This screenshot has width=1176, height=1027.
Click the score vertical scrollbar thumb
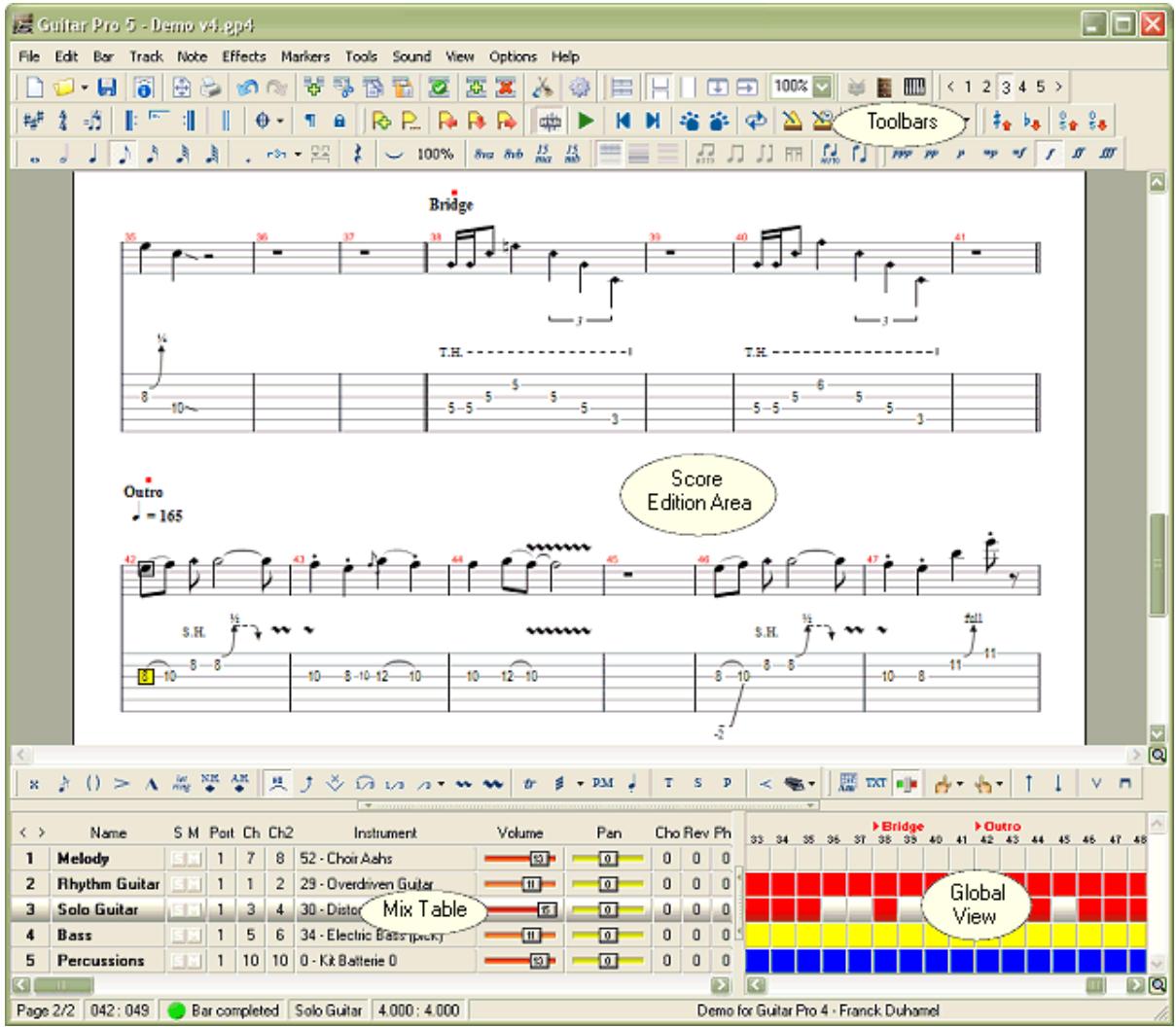tap(1158, 564)
